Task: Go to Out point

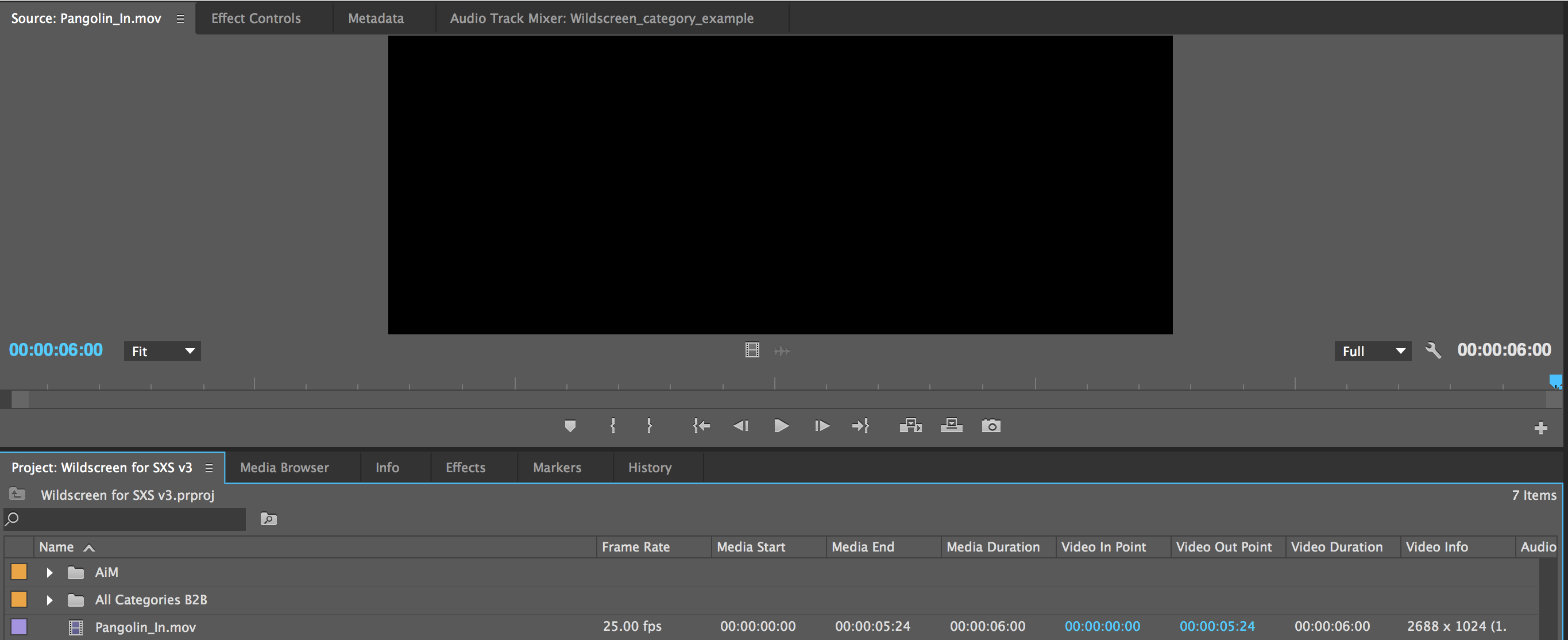Action: point(861,426)
